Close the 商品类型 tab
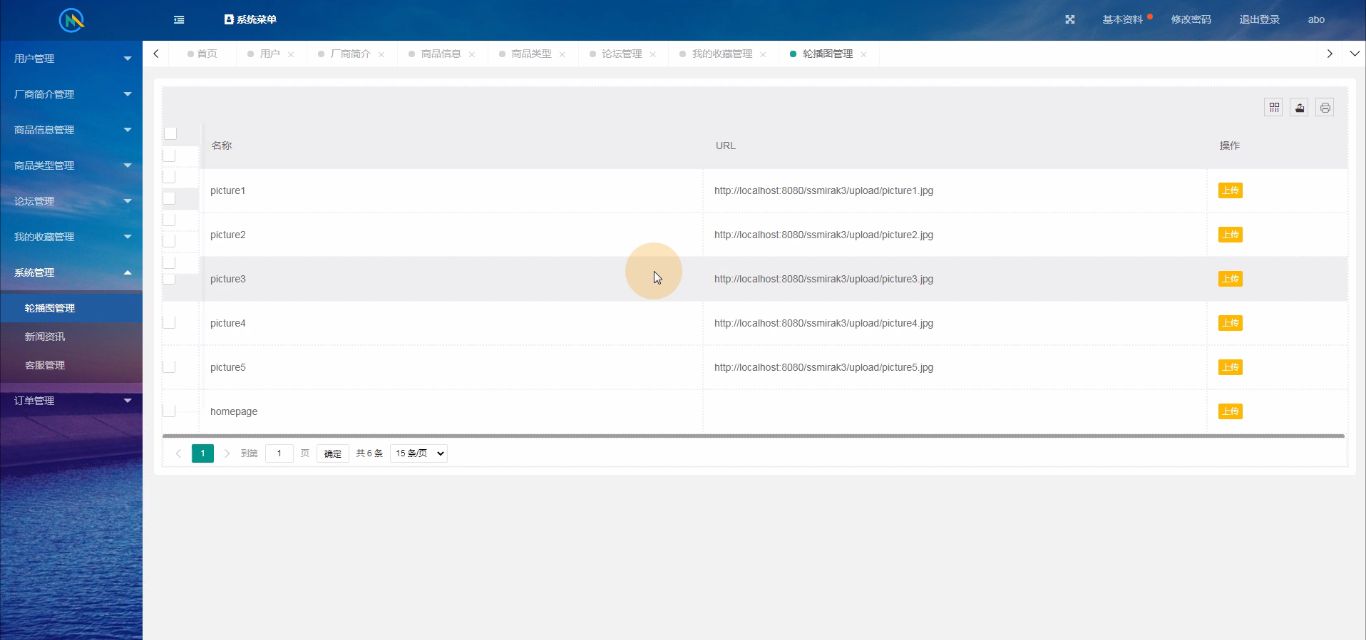Screen dimensions: 1366x640 [562, 55]
